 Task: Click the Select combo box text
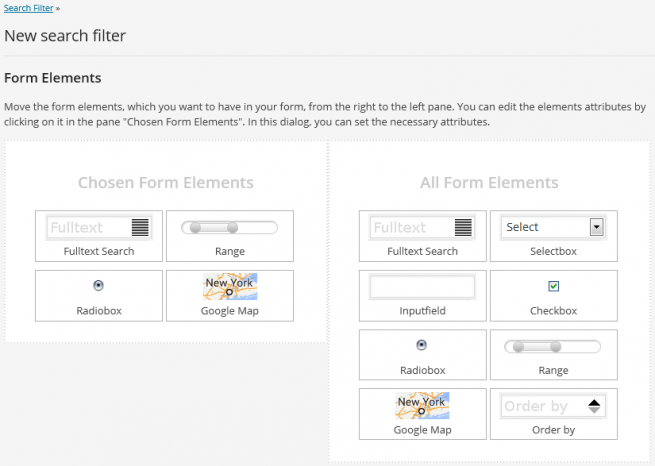click(x=545, y=227)
